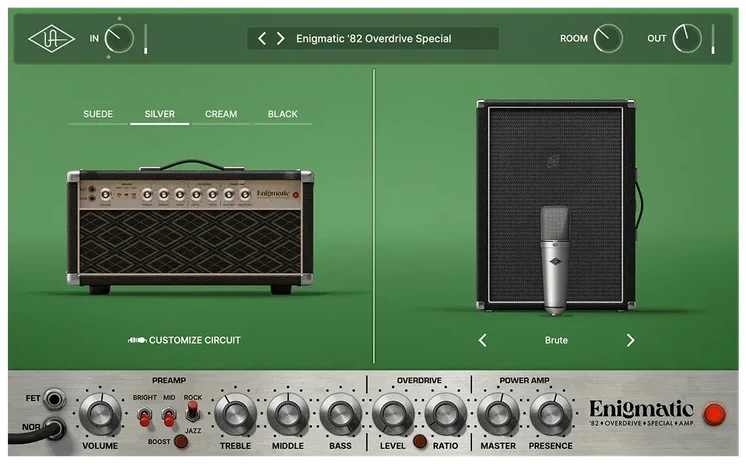The image size is (746, 464).
Task: Toggle the red power lamp
Action: [x=715, y=414]
